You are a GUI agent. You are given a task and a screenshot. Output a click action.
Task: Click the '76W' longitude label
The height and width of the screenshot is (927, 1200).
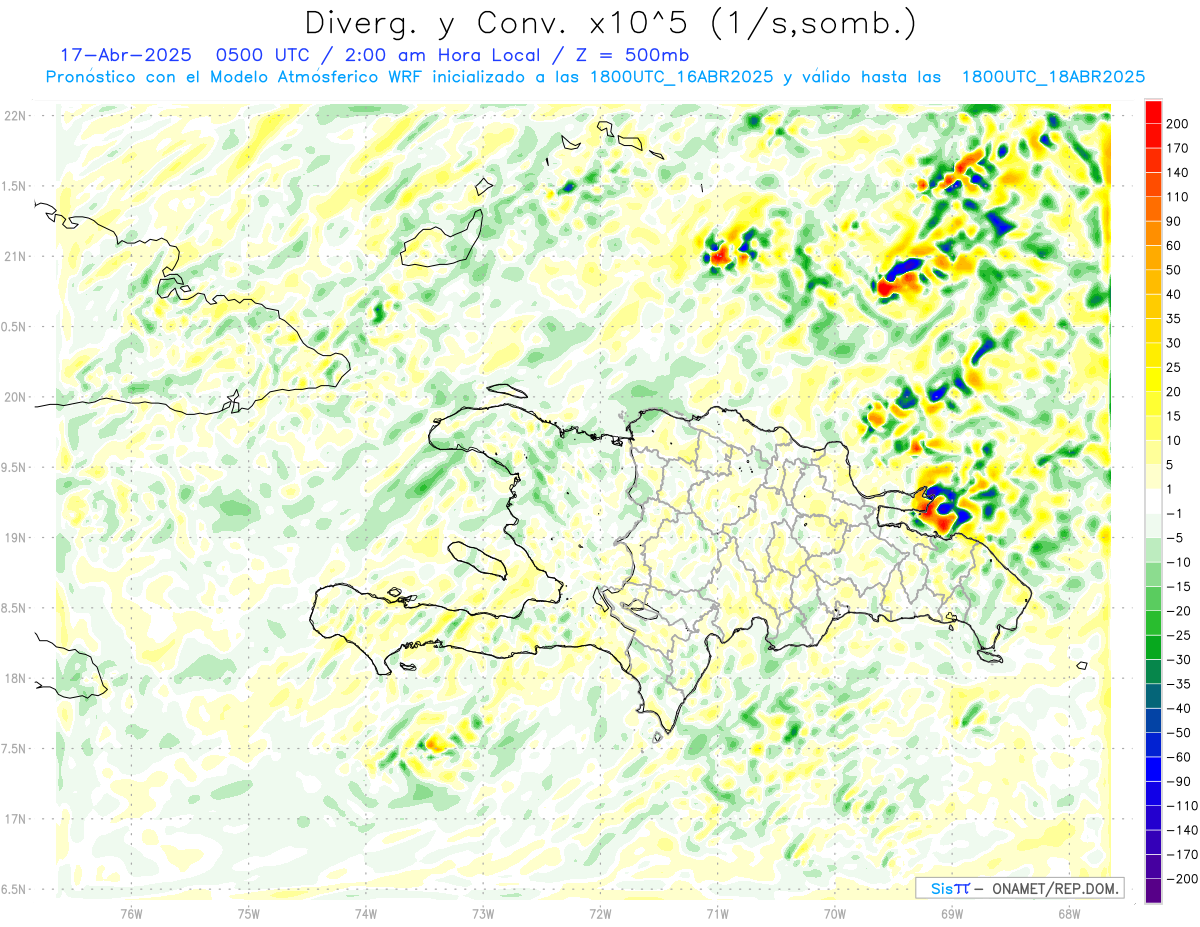(x=131, y=913)
